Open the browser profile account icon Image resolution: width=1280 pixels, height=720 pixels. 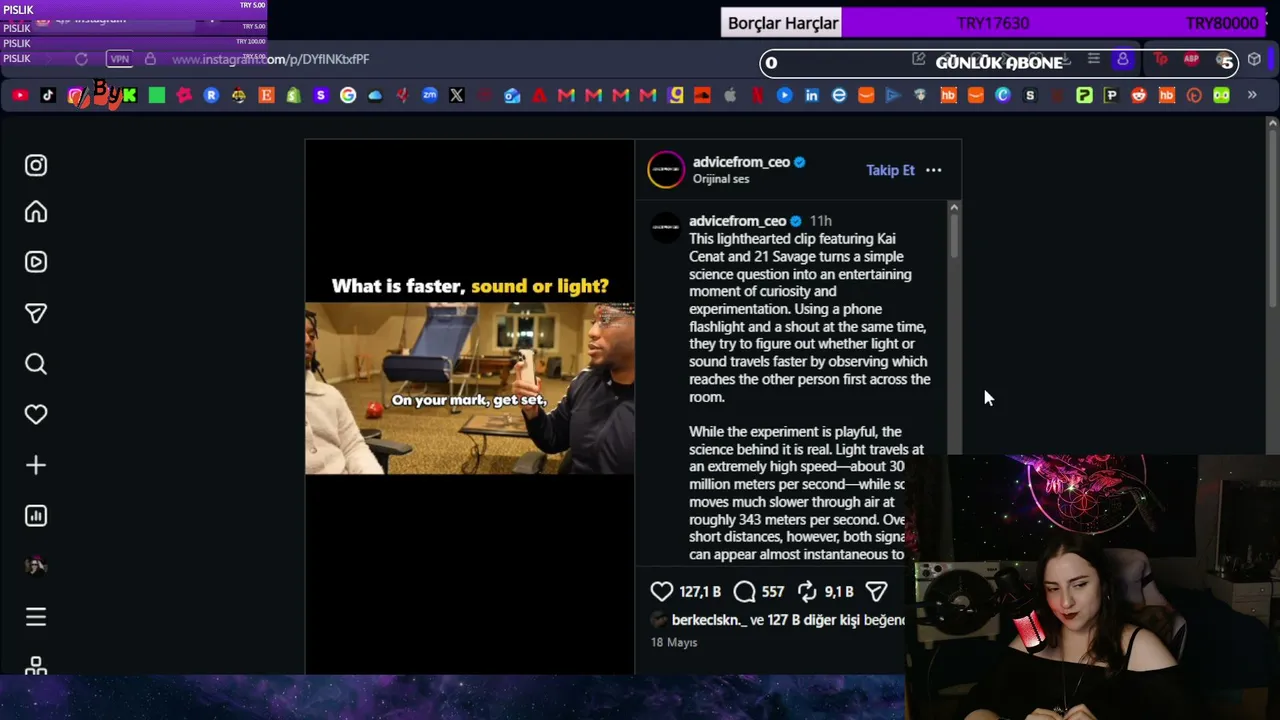click(1123, 60)
